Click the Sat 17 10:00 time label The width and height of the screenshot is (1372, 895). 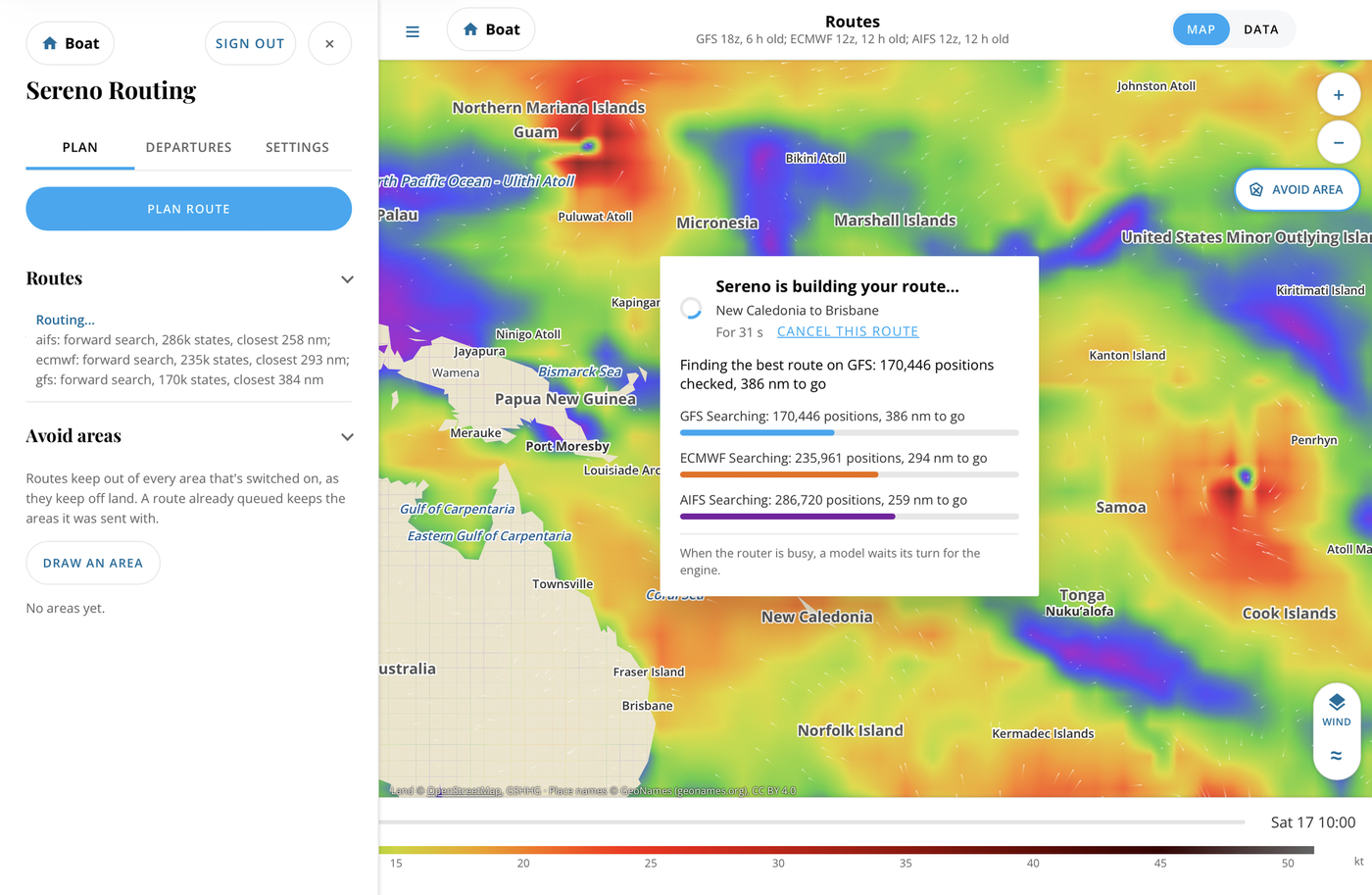point(1313,821)
